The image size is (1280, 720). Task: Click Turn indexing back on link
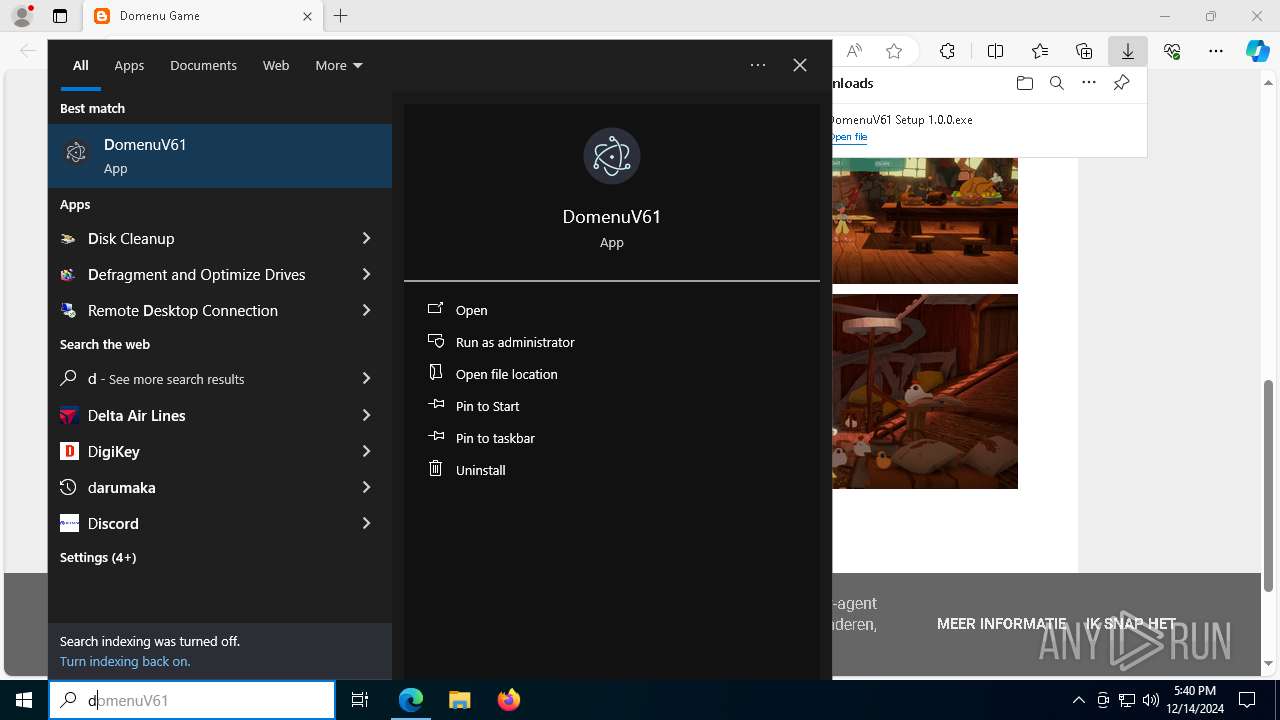125,662
